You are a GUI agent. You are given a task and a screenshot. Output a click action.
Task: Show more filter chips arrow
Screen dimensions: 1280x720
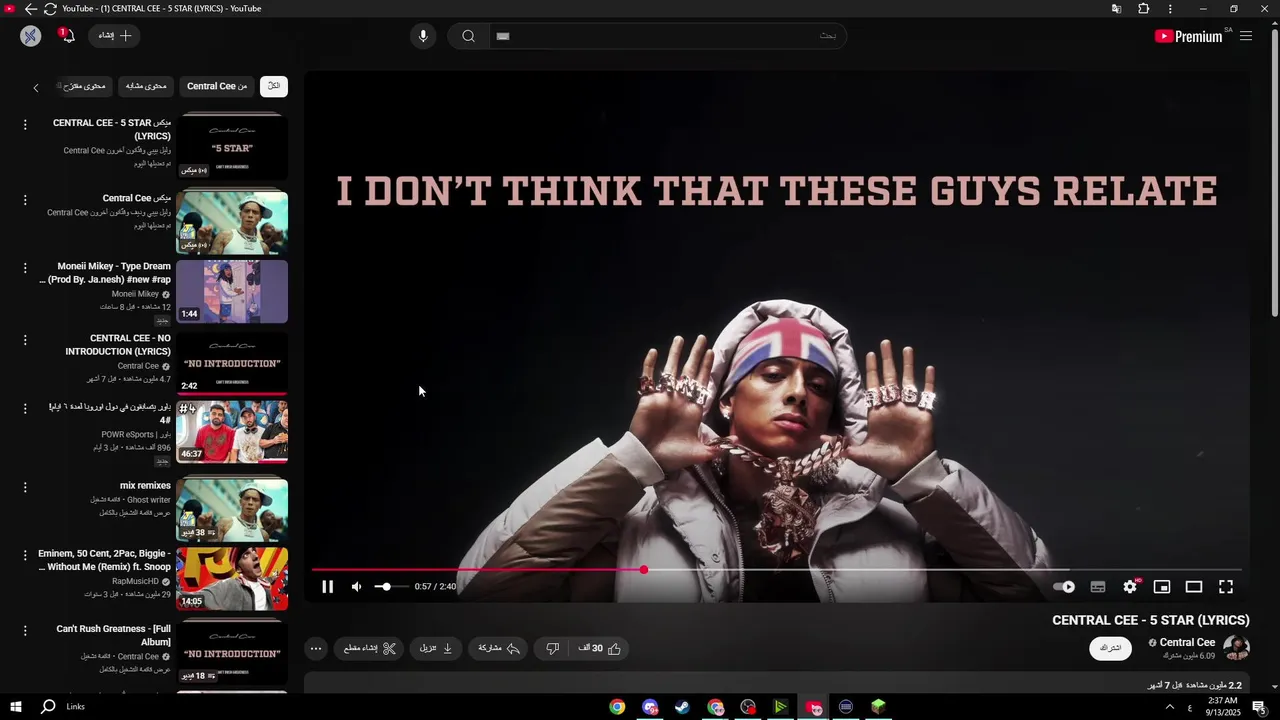36,88
